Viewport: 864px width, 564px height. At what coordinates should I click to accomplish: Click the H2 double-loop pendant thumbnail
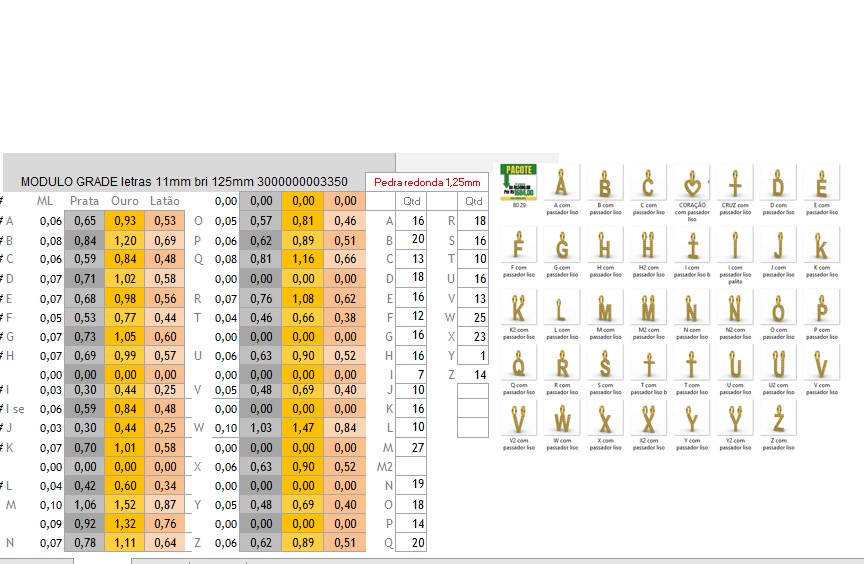(648, 245)
